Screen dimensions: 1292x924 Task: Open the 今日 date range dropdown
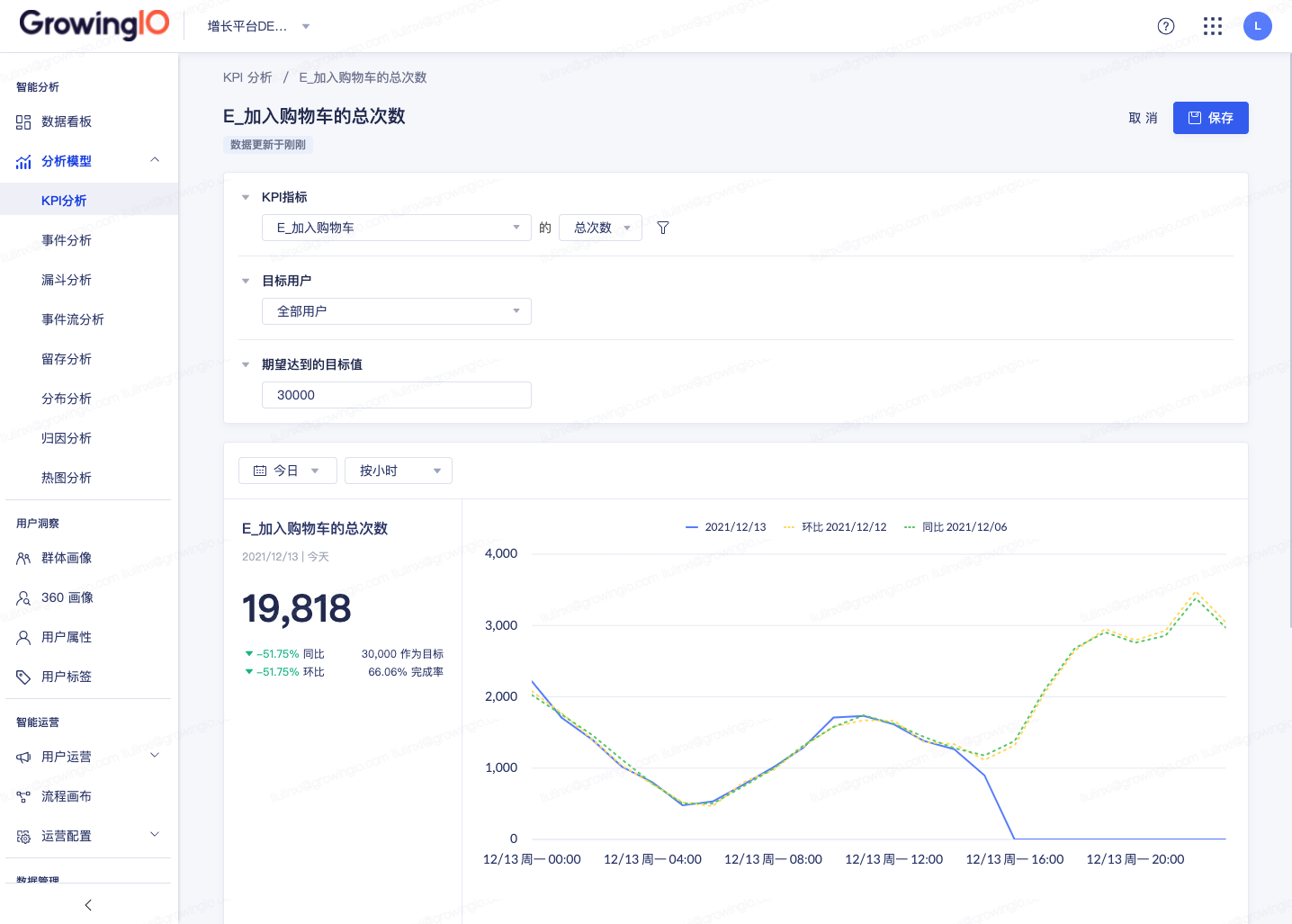pyautogui.click(x=288, y=471)
